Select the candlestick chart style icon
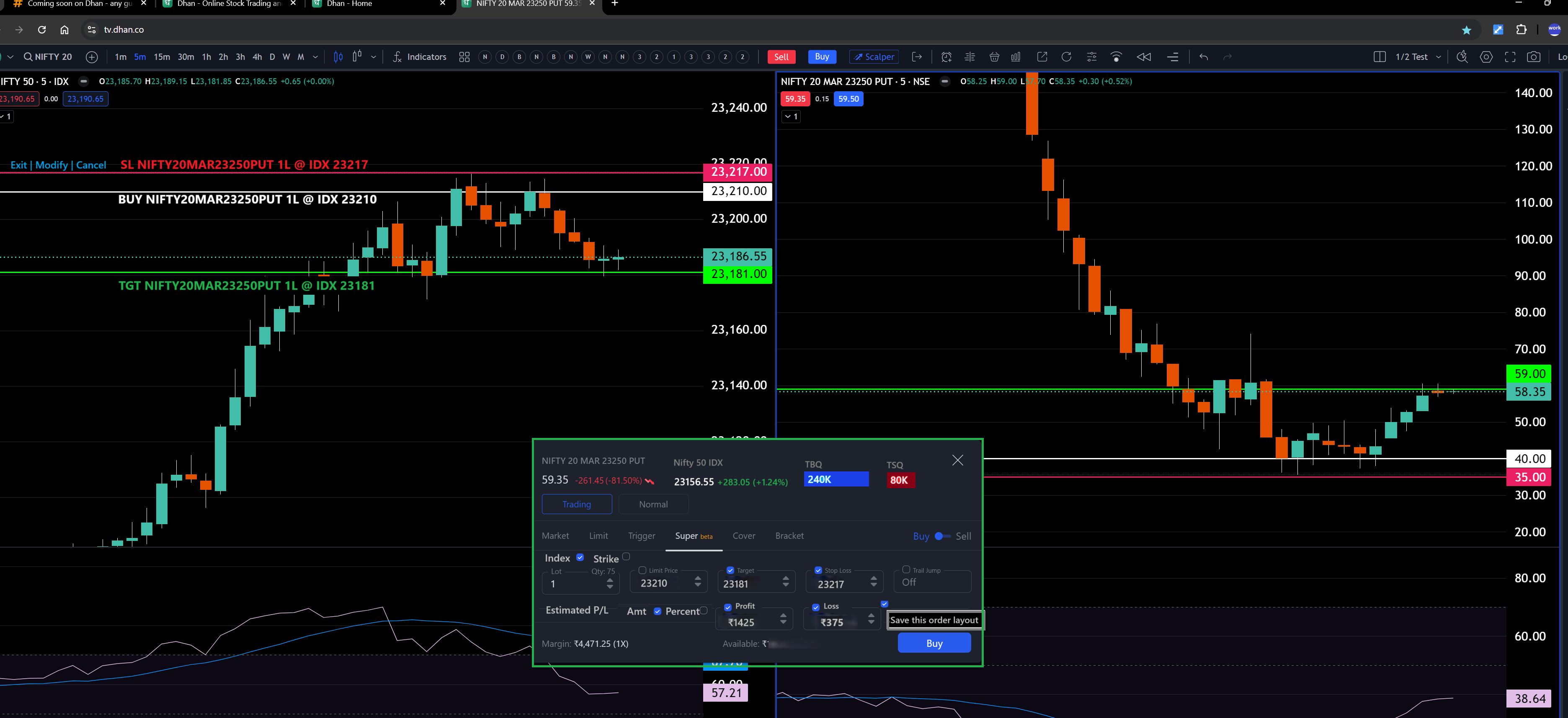1568x718 pixels. point(338,57)
